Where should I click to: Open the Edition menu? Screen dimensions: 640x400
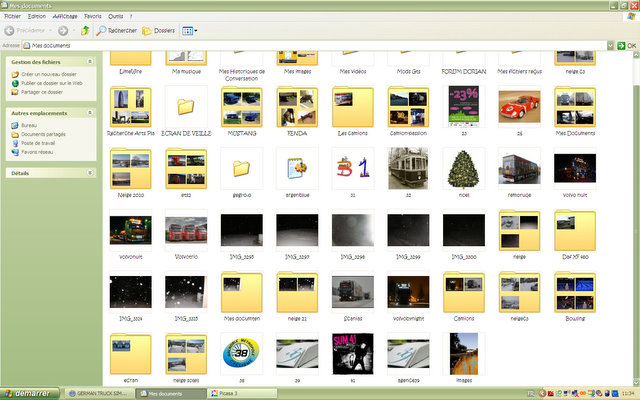37,16
